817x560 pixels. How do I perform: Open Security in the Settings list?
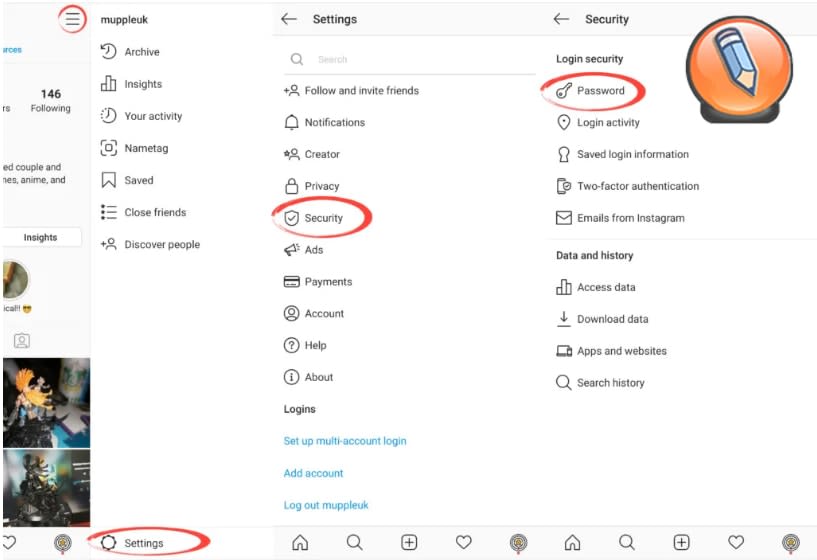point(313,218)
